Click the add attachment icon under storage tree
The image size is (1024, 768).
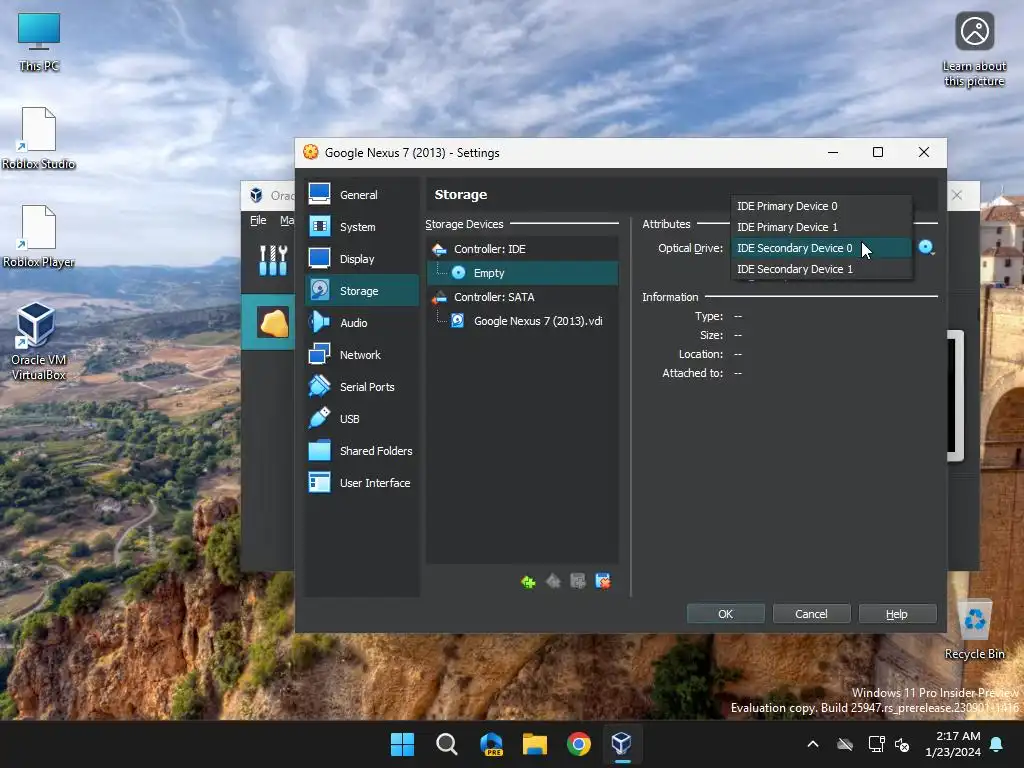pyautogui.click(x=578, y=581)
